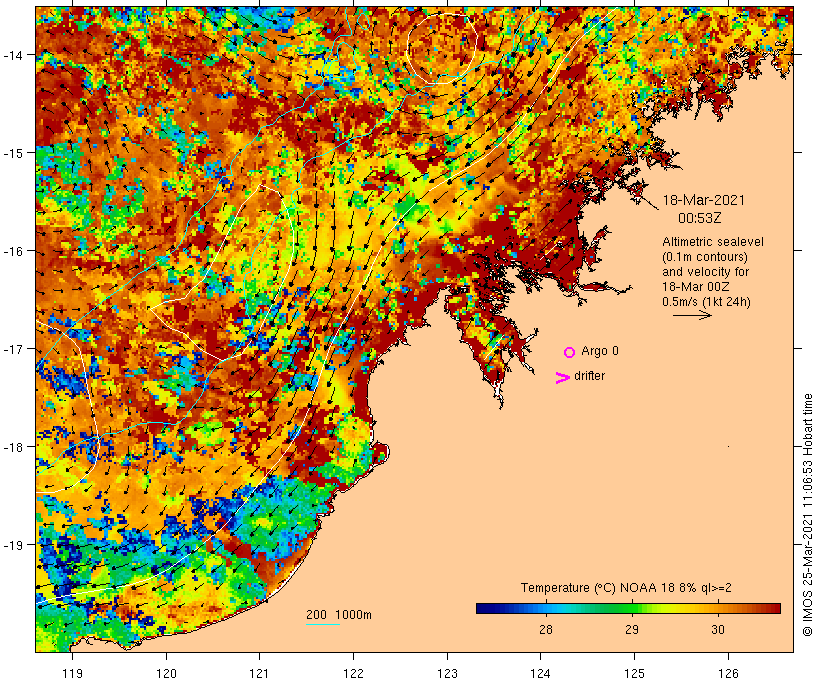Click the date text 18-Mar-2021
Image resolution: width=820 pixels, height=680 pixels.
703,200
